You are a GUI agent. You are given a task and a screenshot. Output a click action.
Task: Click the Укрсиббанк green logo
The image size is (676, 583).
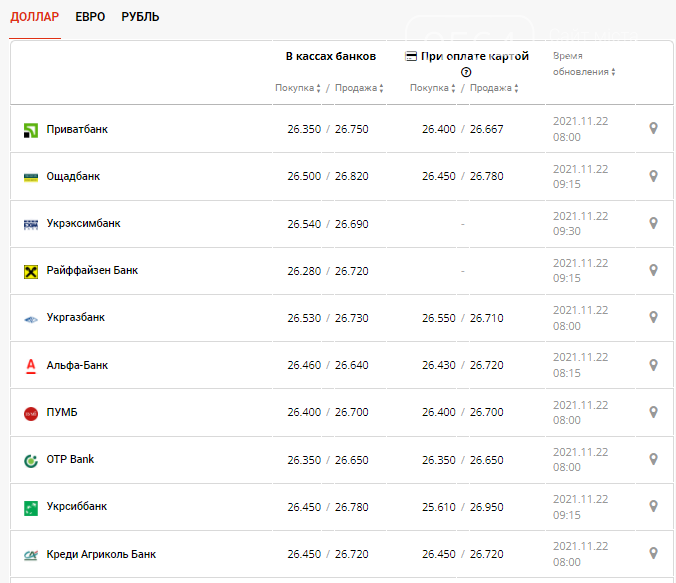(x=31, y=508)
